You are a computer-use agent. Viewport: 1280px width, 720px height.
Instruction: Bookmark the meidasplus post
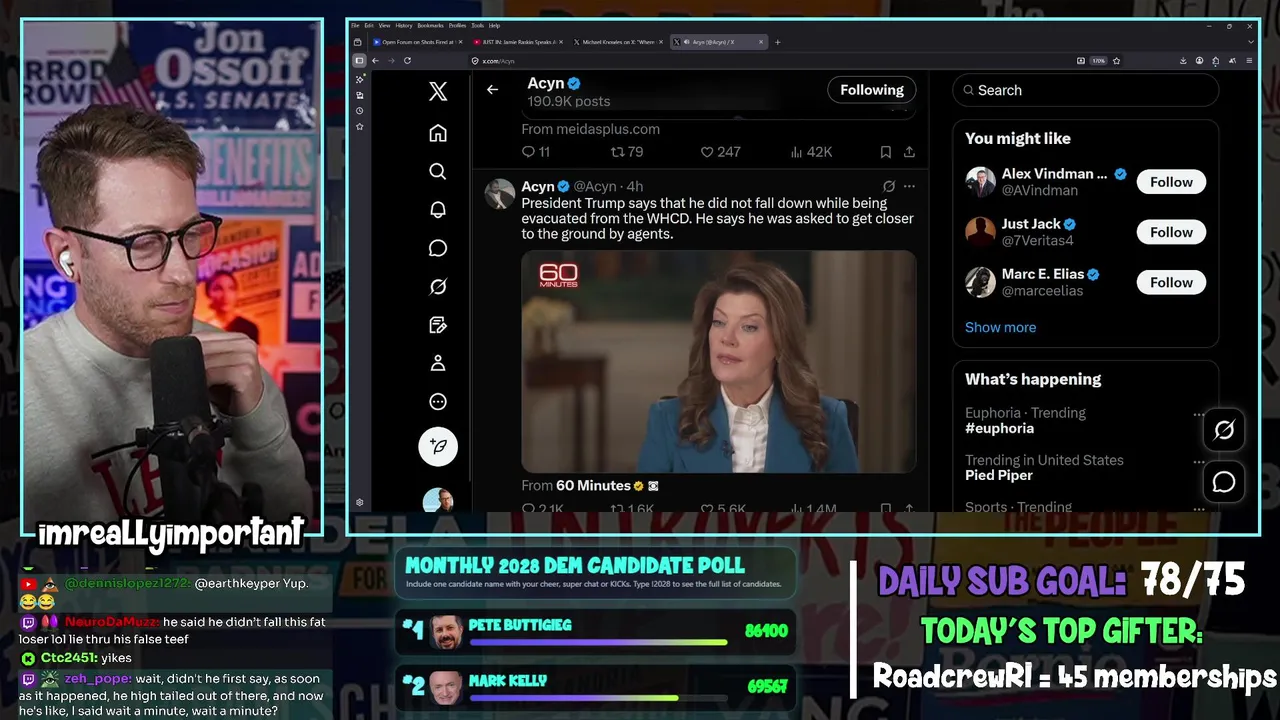(x=885, y=152)
